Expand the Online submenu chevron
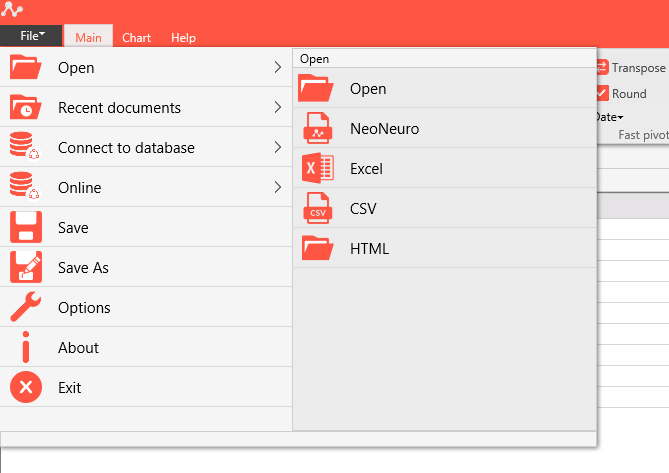669x473 pixels. pos(278,187)
